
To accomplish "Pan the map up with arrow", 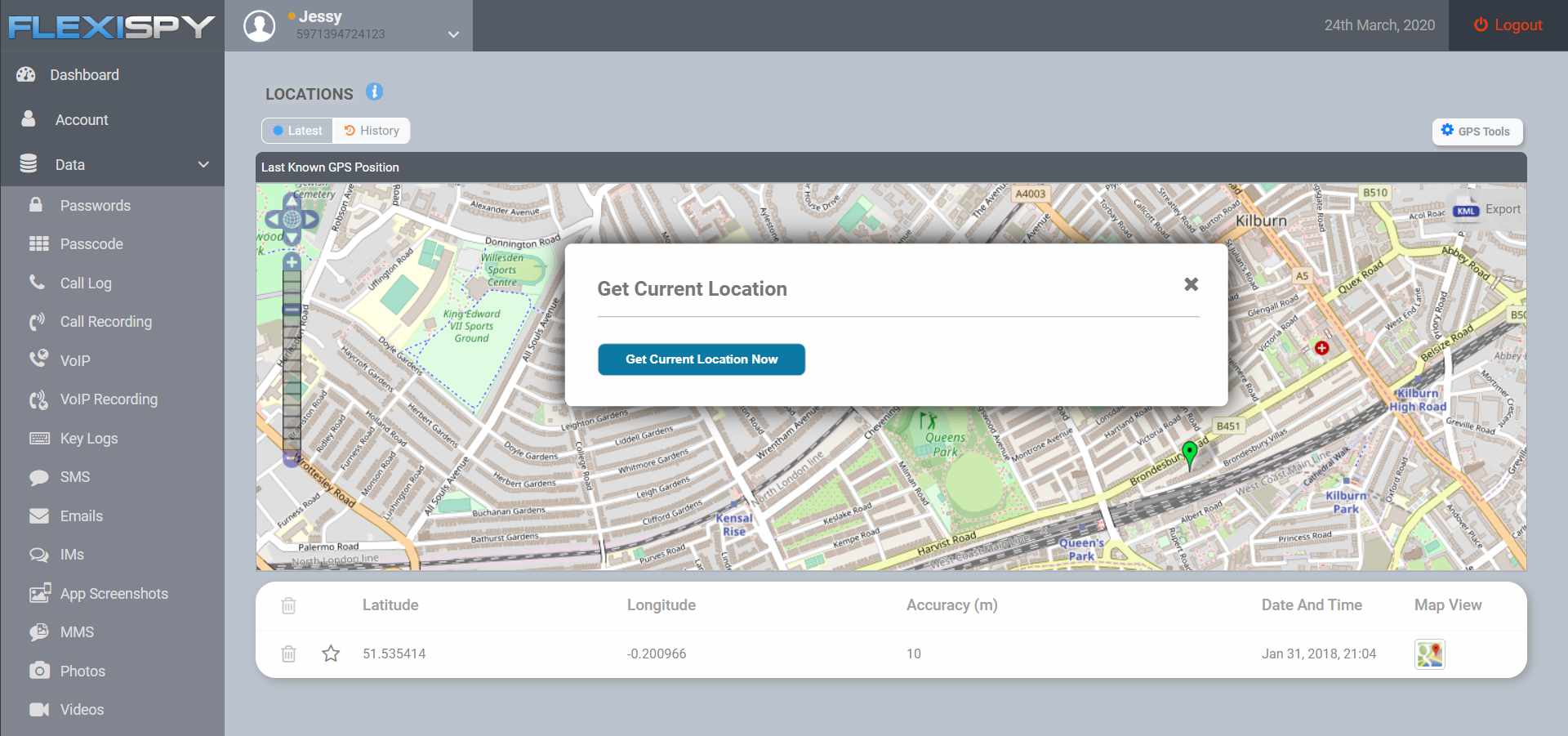I will point(292,200).
